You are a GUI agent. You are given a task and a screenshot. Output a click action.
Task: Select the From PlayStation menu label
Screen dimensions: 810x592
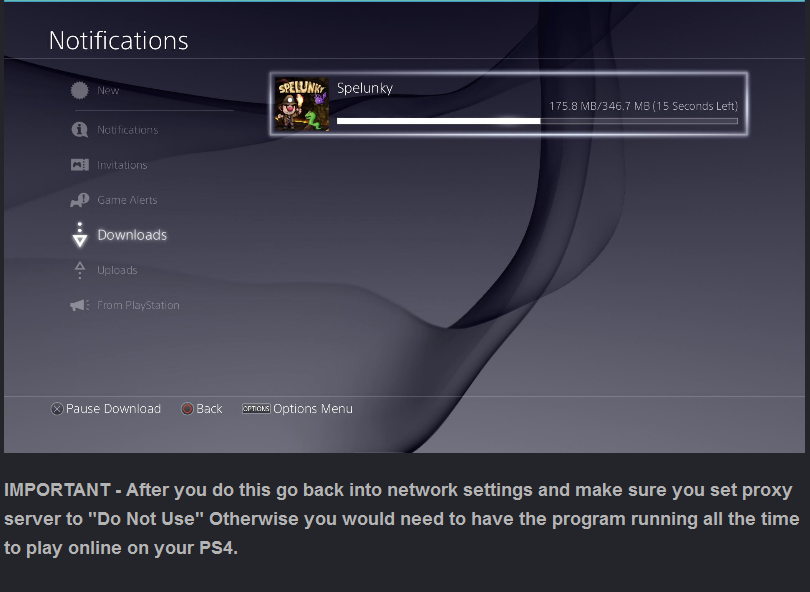pyautogui.click(x=138, y=305)
